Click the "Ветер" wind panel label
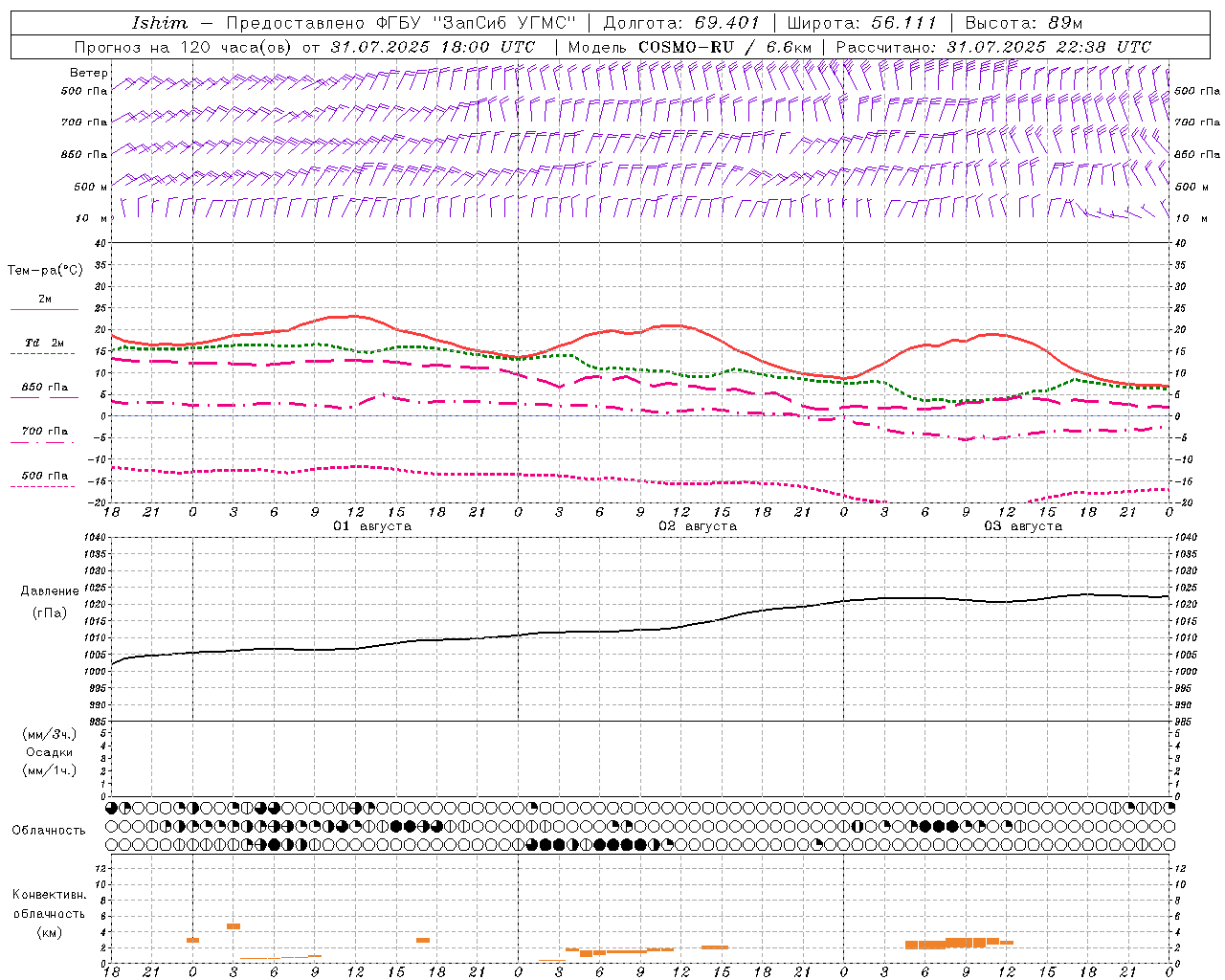Viewport: 1225px width, 980px height. (89, 73)
